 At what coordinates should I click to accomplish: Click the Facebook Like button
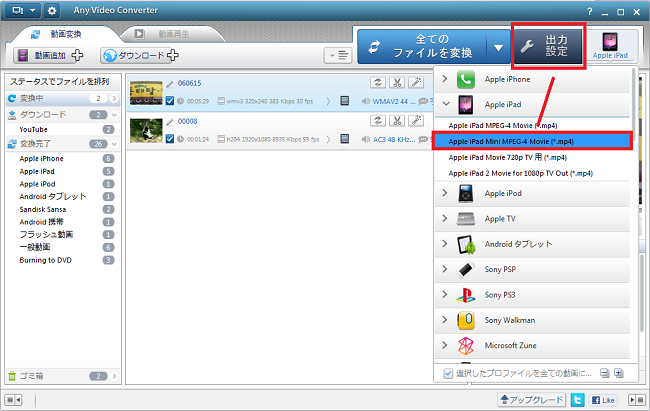tap(603, 400)
